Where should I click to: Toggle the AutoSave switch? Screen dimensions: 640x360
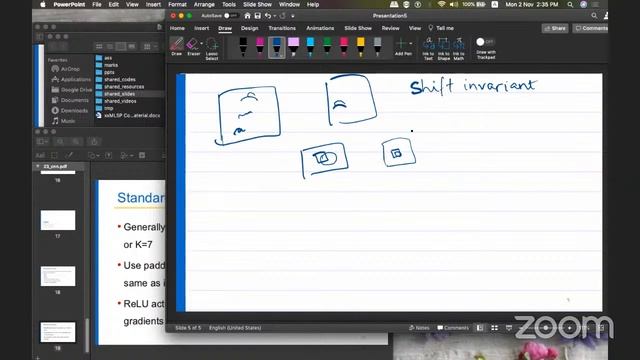(231, 16)
